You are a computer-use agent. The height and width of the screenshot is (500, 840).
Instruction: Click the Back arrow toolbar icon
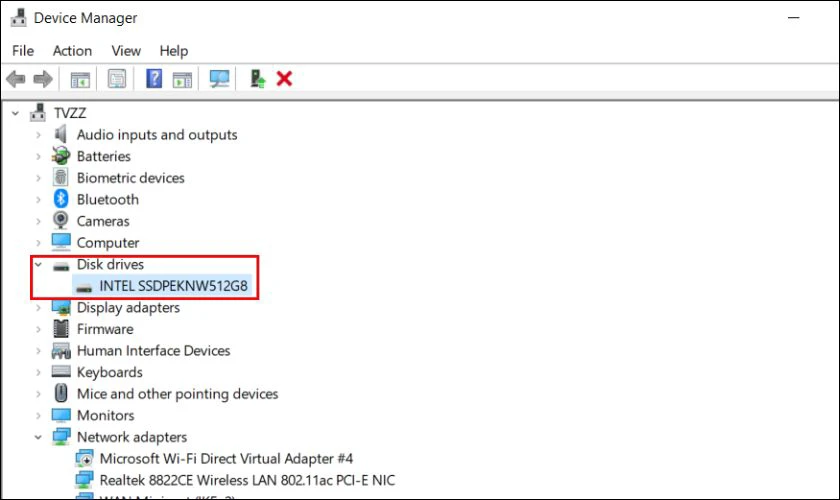(16, 79)
